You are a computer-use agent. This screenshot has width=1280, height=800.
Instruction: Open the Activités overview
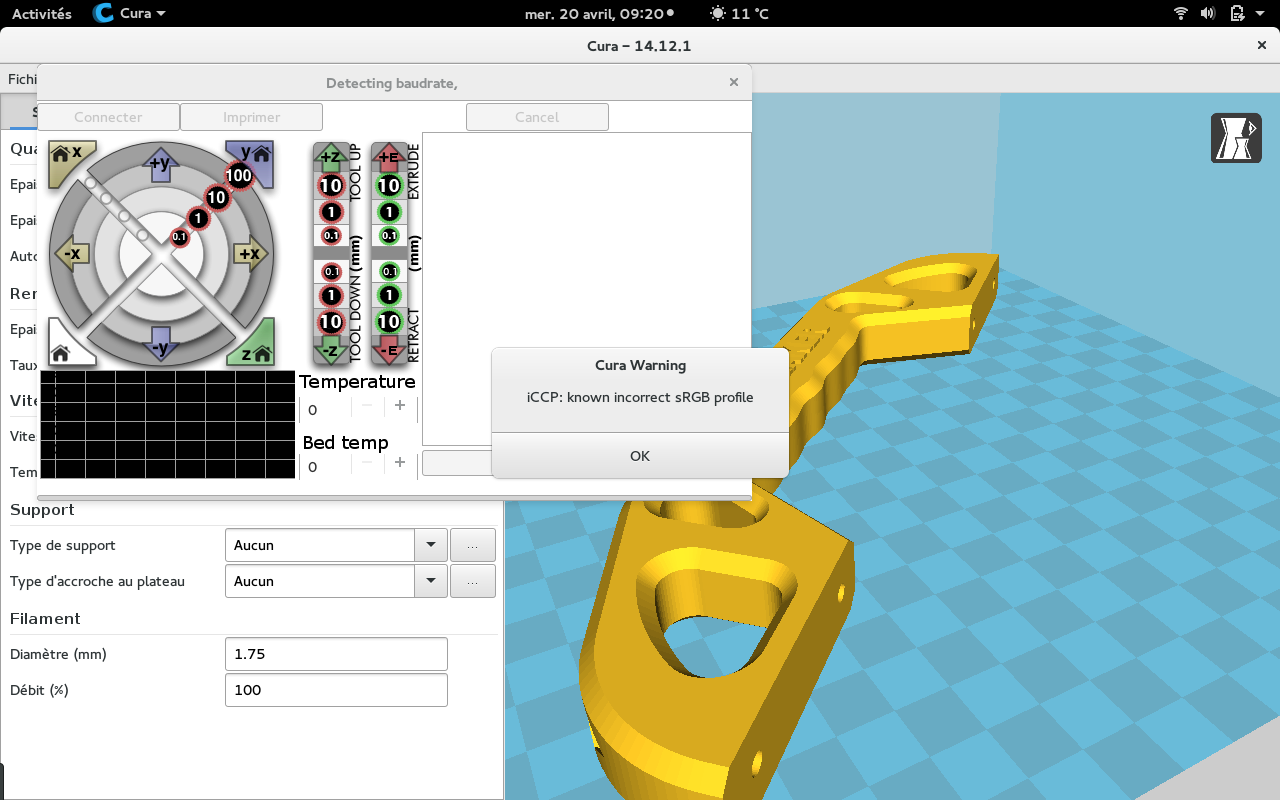41,14
